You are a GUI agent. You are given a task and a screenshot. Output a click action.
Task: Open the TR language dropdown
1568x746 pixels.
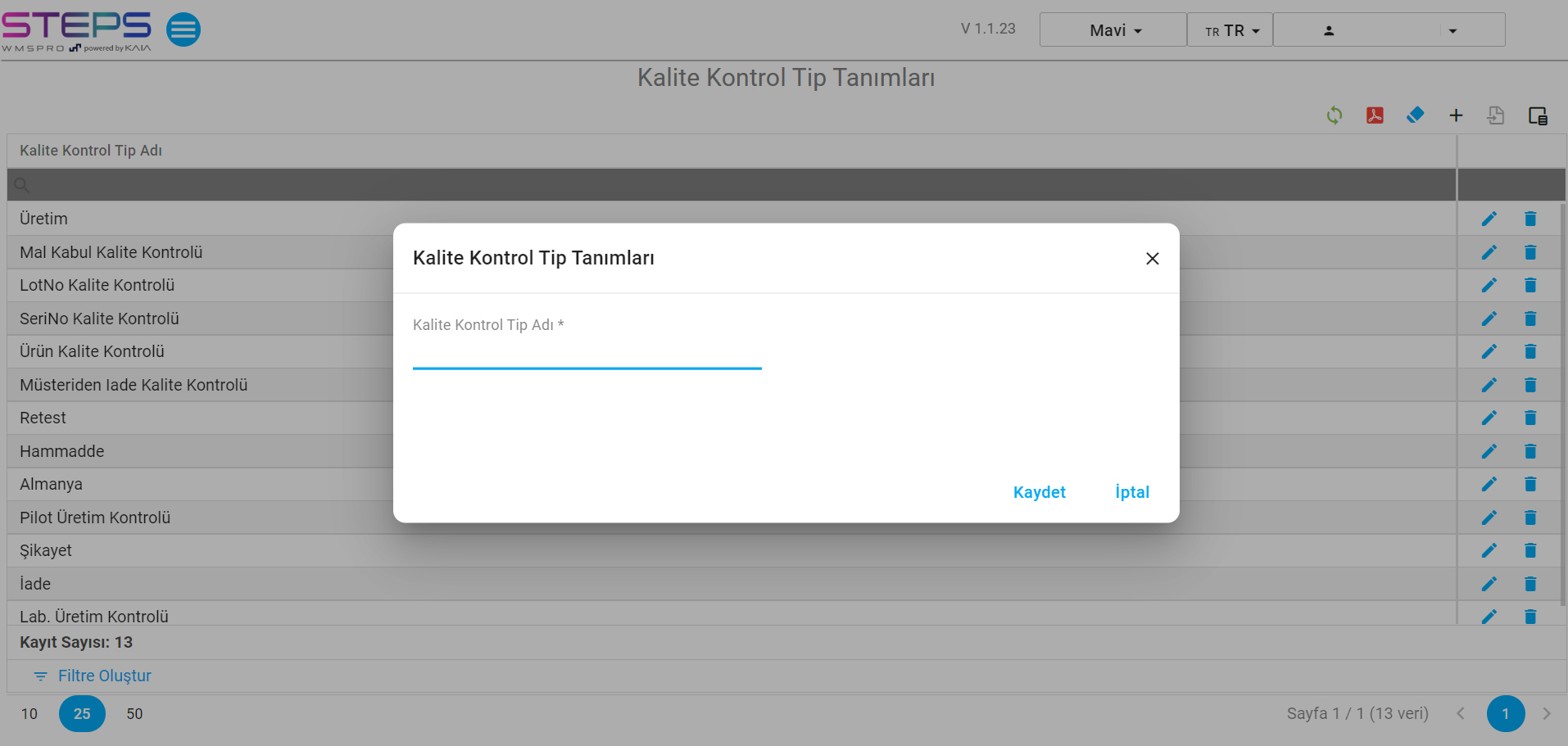click(x=1230, y=29)
